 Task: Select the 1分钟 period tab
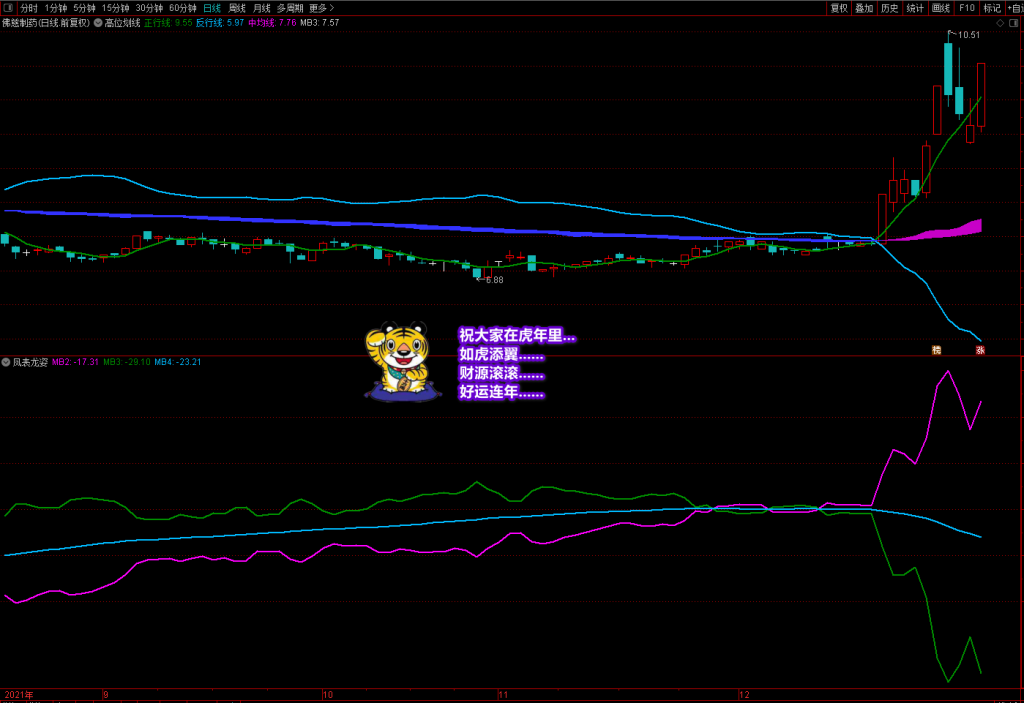coord(56,8)
